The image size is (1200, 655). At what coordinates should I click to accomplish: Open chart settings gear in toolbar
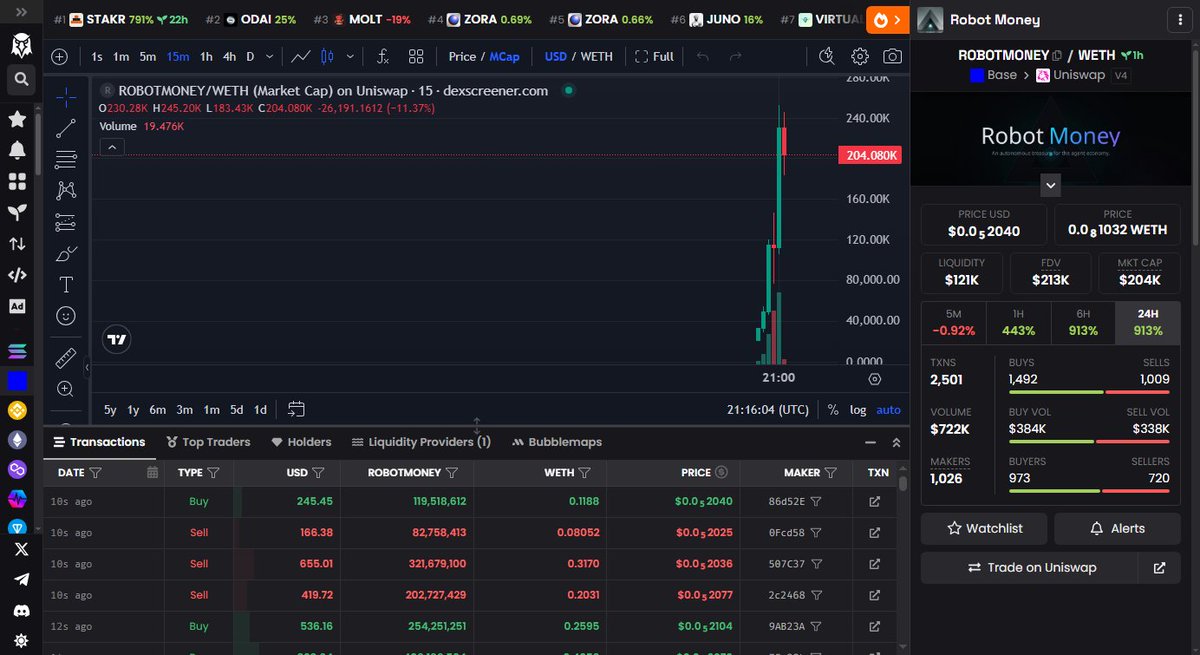click(860, 57)
